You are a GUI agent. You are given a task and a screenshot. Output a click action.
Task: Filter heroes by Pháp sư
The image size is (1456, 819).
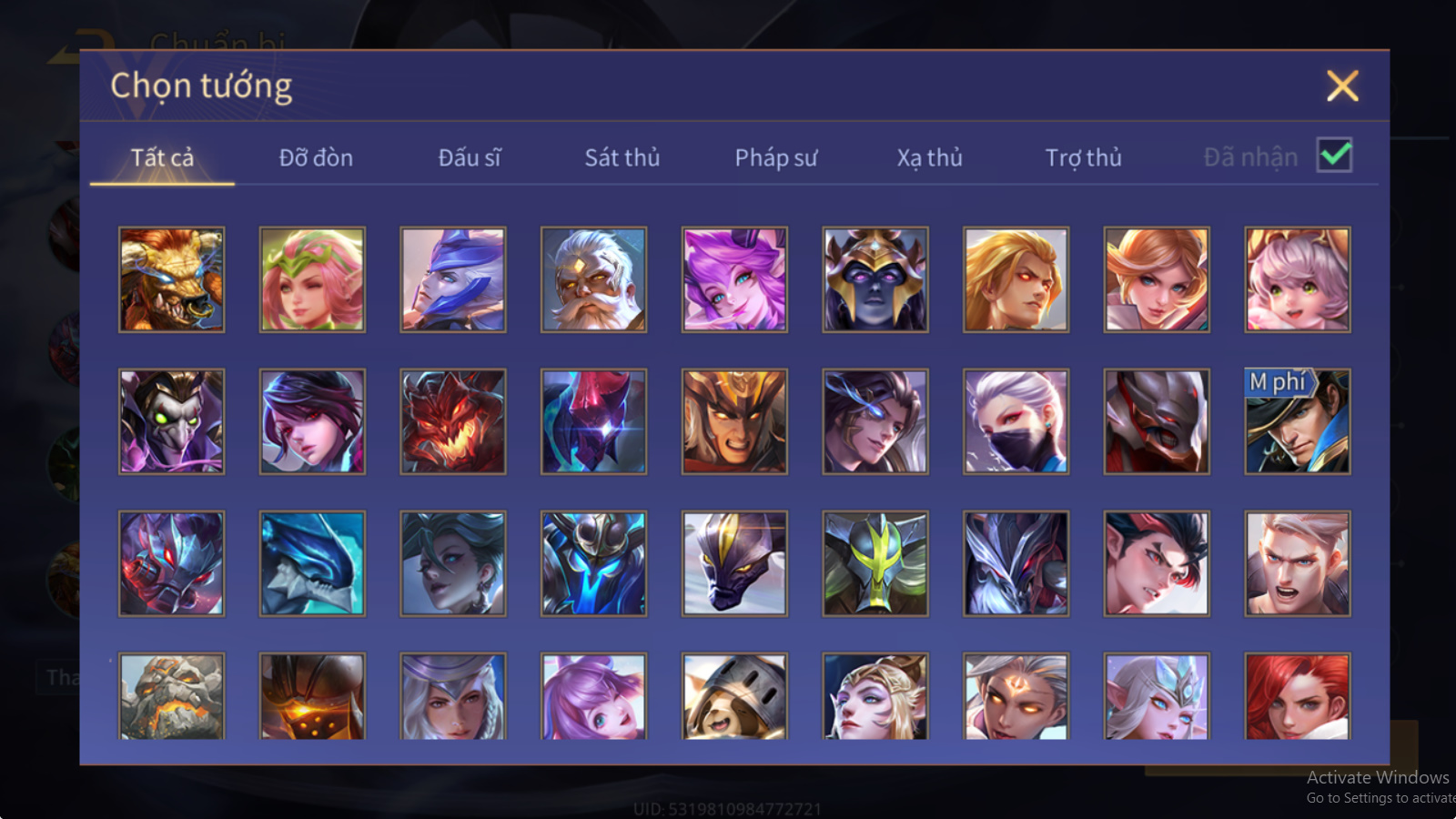[x=776, y=157]
